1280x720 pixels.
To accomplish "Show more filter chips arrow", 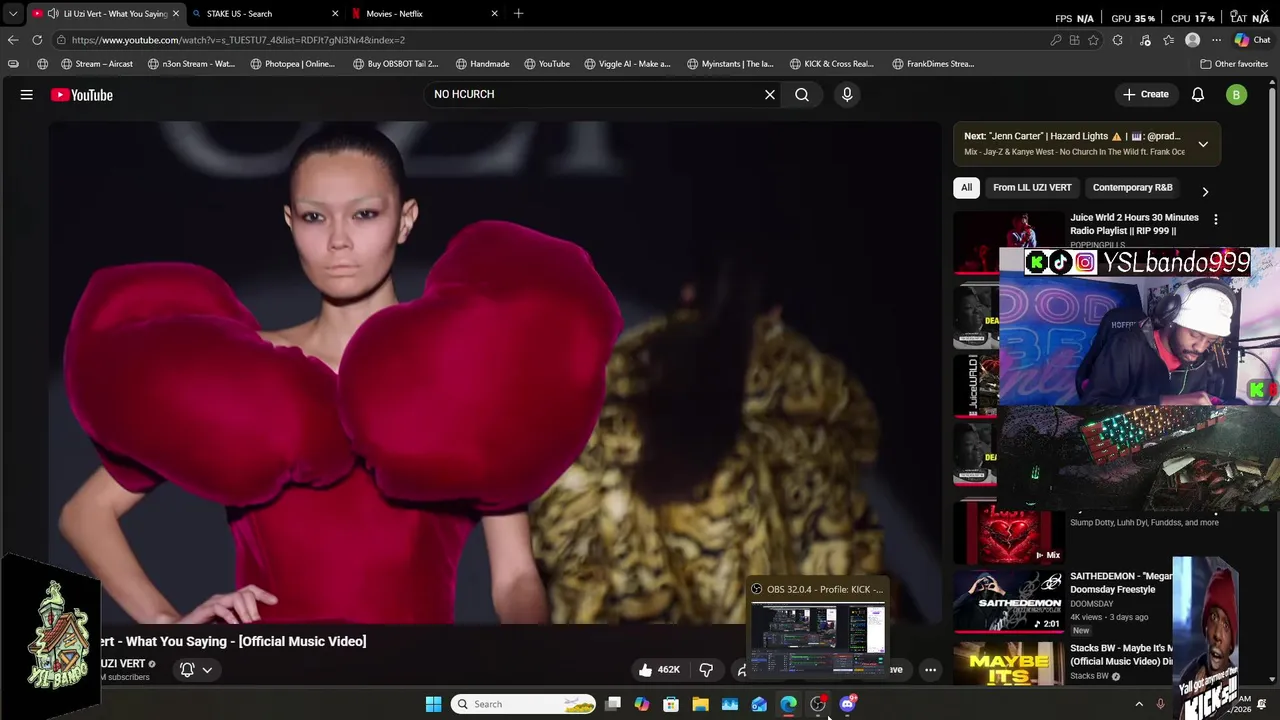I will [x=1205, y=191].
